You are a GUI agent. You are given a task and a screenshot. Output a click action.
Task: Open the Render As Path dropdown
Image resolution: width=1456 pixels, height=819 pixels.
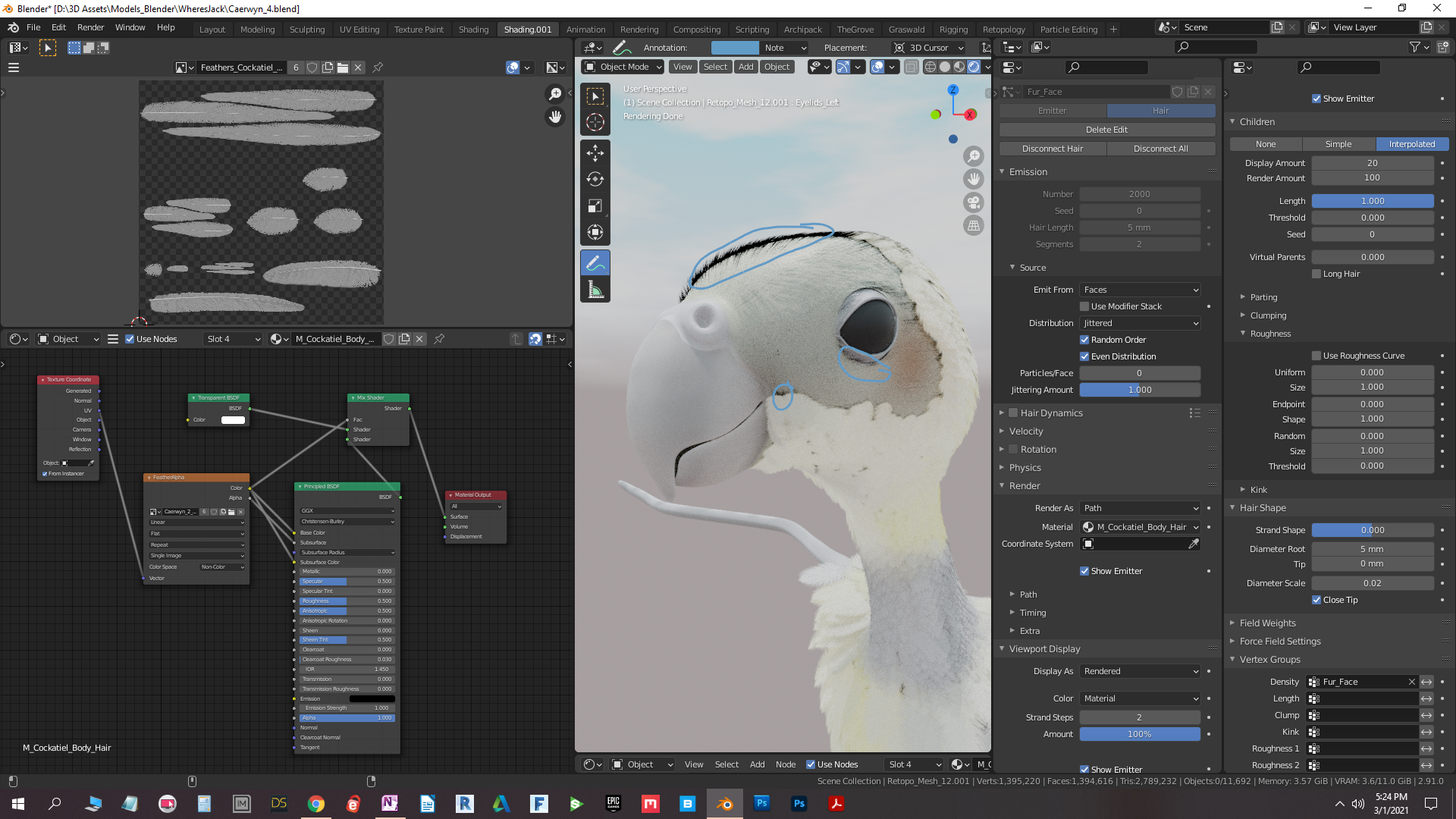(1140, 508)
